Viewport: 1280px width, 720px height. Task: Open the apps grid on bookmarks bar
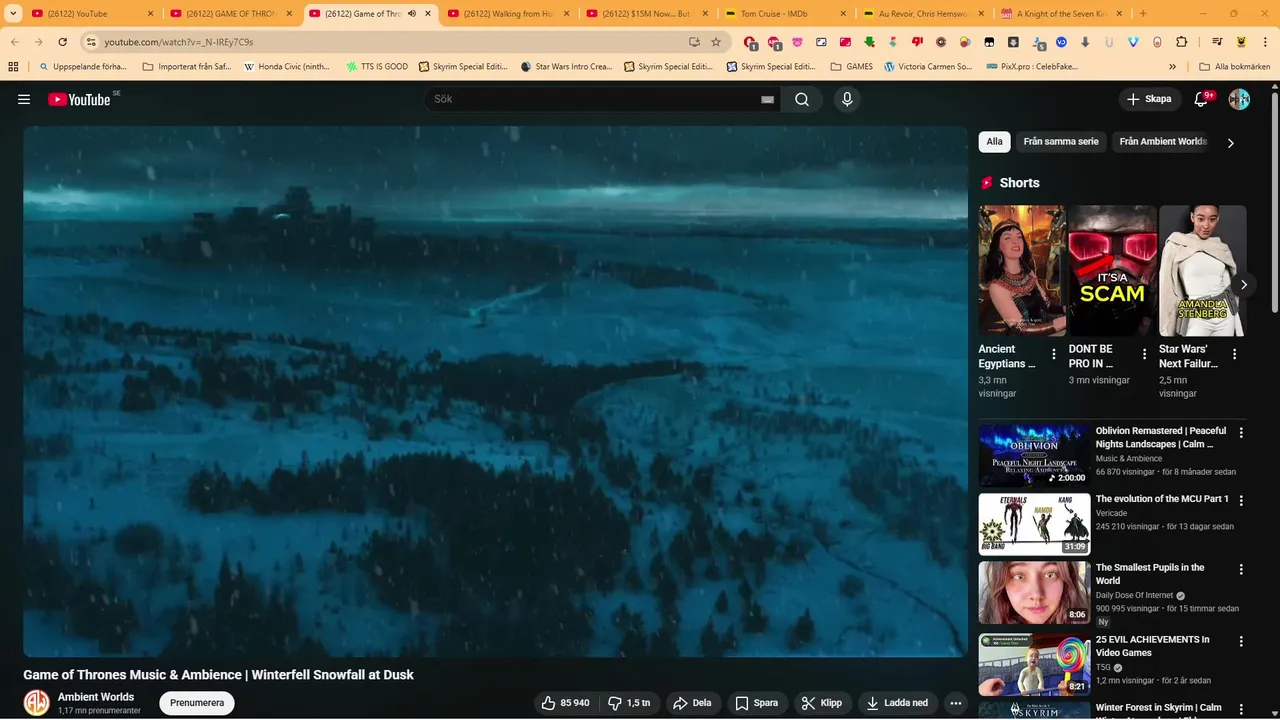coord(13,67)
